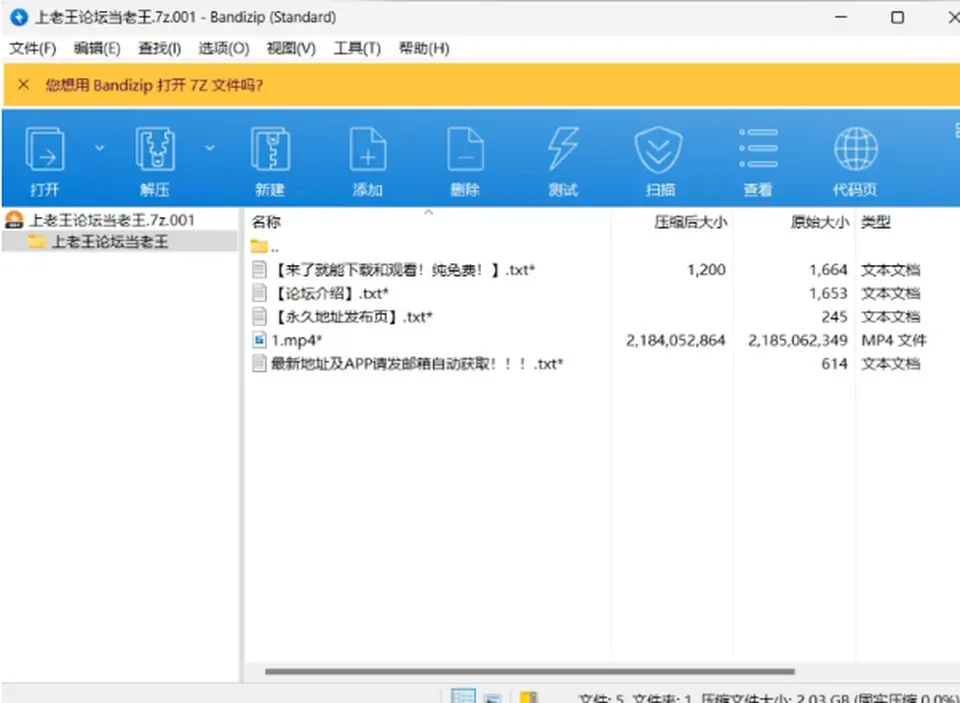Select the file 最新地址及APP请发邮箱自动获取！！！.txt
Viewport: 960px width, 703px height.
pos(417,364)
